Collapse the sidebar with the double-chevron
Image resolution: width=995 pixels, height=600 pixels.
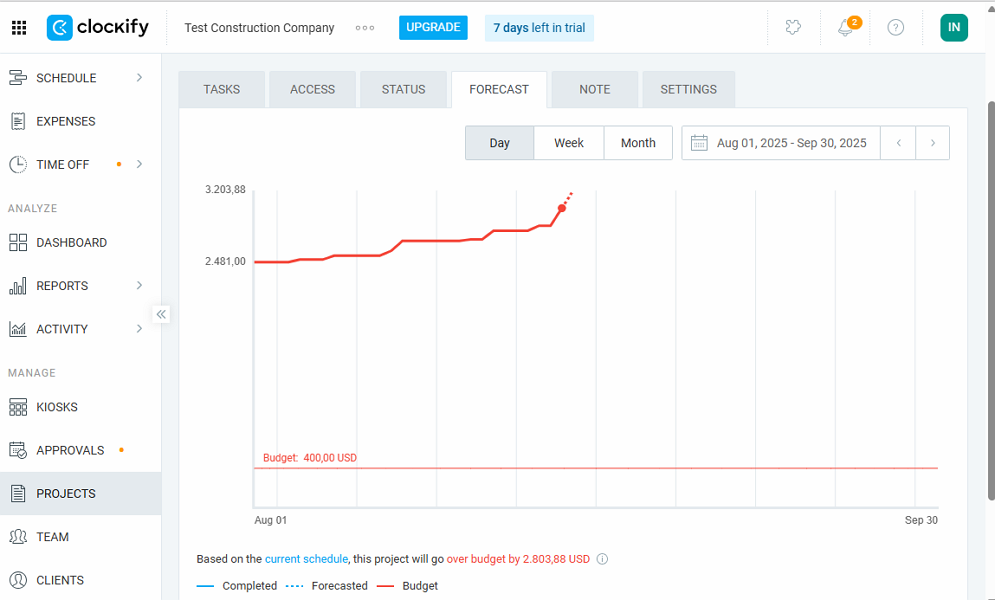161,314
